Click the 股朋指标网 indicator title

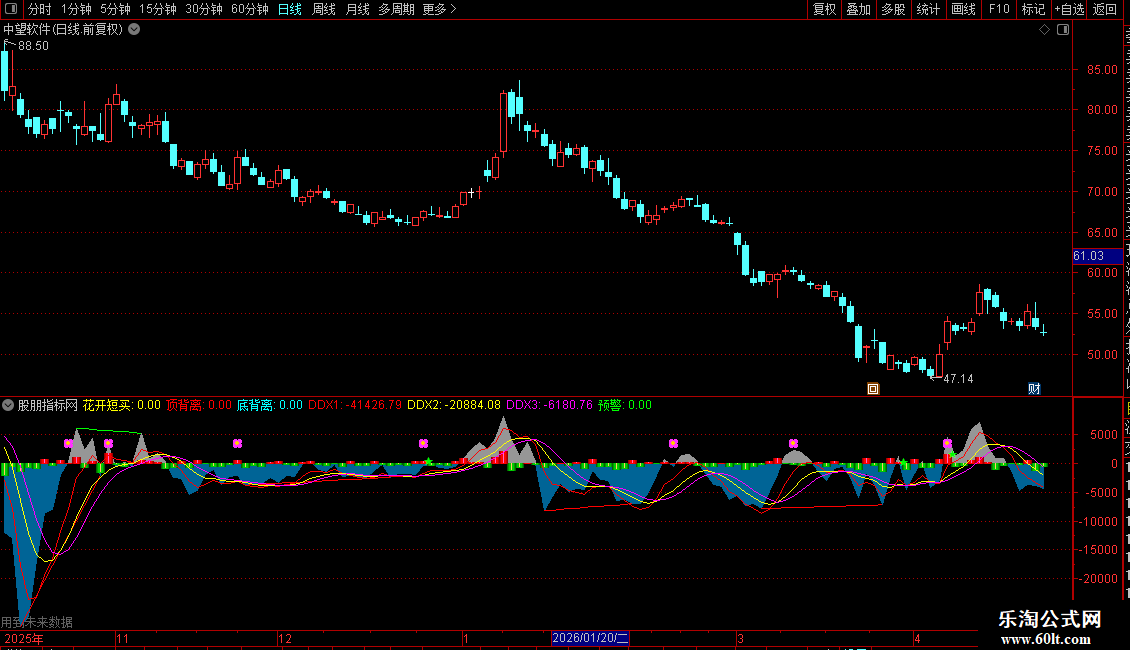coord(48,405)
